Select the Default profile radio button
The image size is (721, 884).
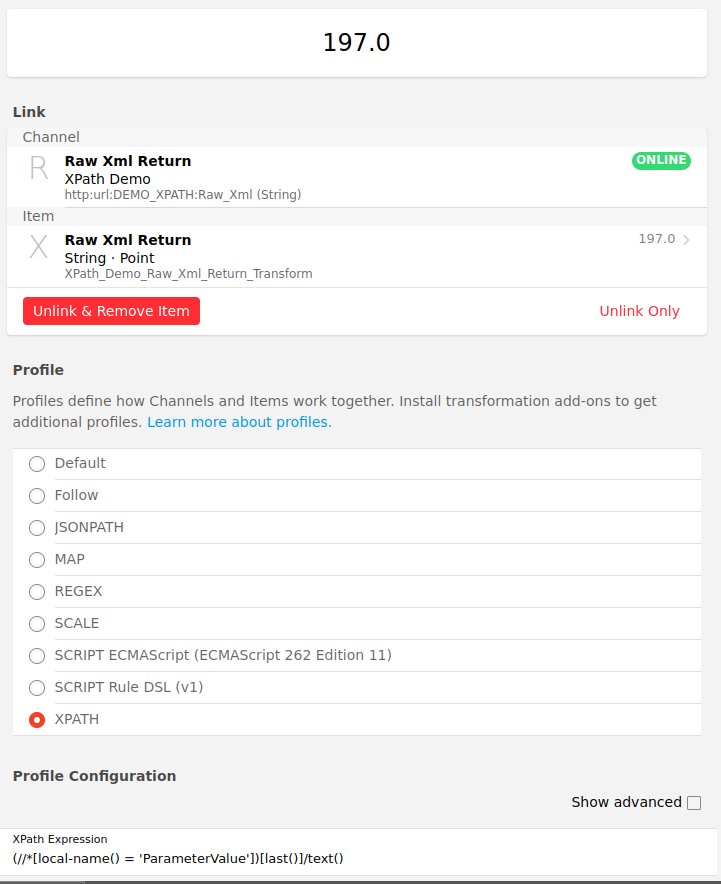[x=37, y=464]
